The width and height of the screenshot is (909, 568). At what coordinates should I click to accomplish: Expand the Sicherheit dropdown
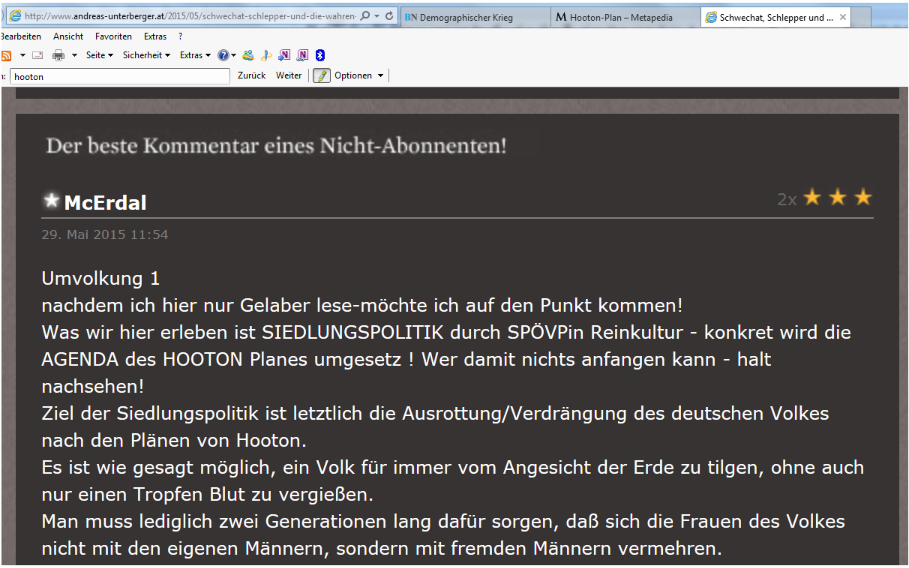146,55
